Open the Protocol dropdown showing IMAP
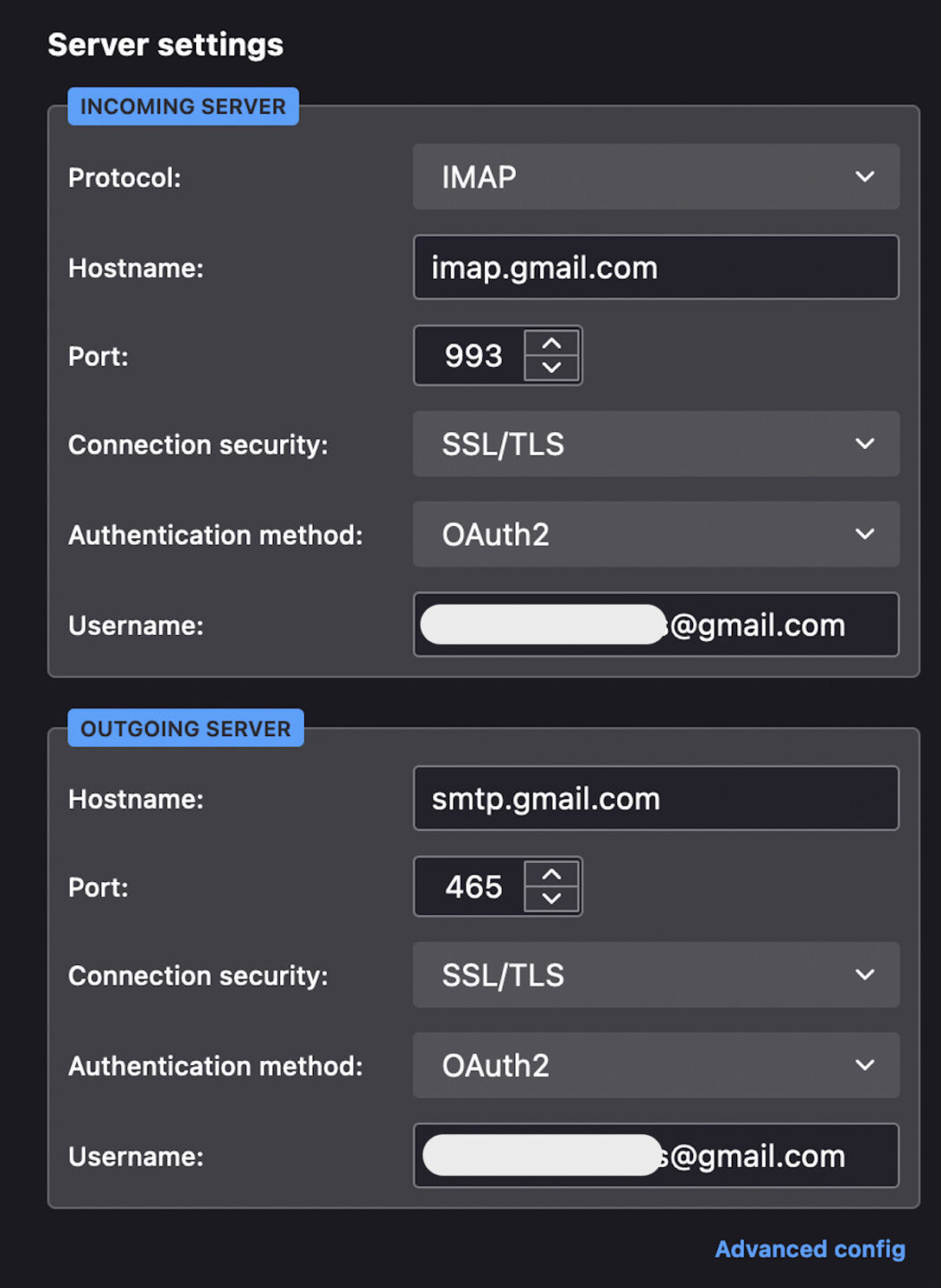Screen dimensions: 941x1288 [656, 177]
